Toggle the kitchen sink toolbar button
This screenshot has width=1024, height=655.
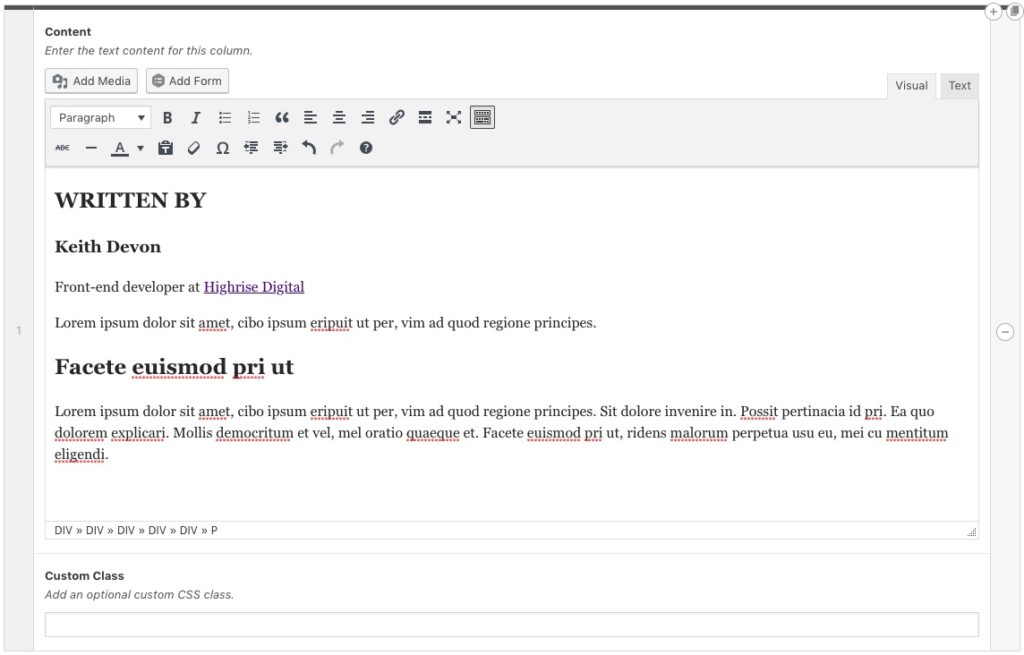coord(482,117)
